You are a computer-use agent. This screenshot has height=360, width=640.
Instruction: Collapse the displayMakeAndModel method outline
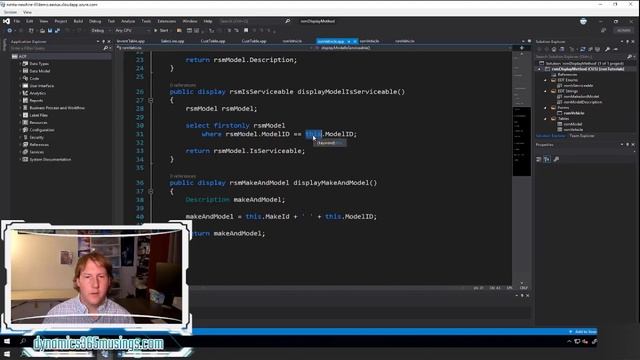point(151,191)
